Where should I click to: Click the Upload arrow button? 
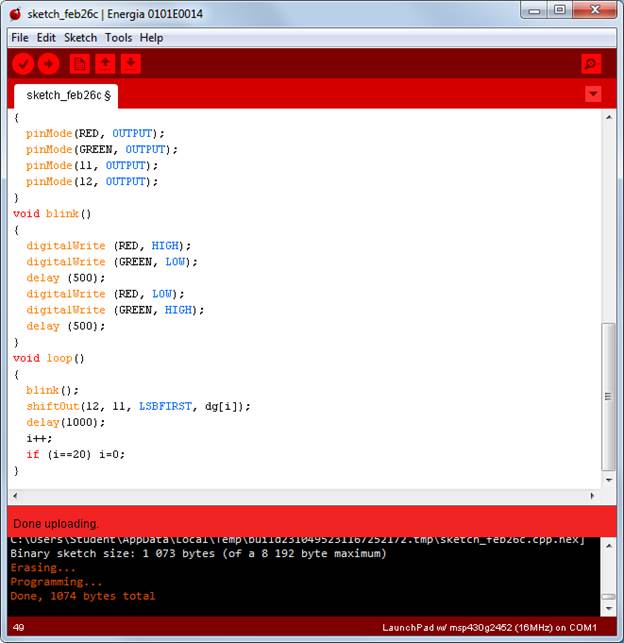48,64
